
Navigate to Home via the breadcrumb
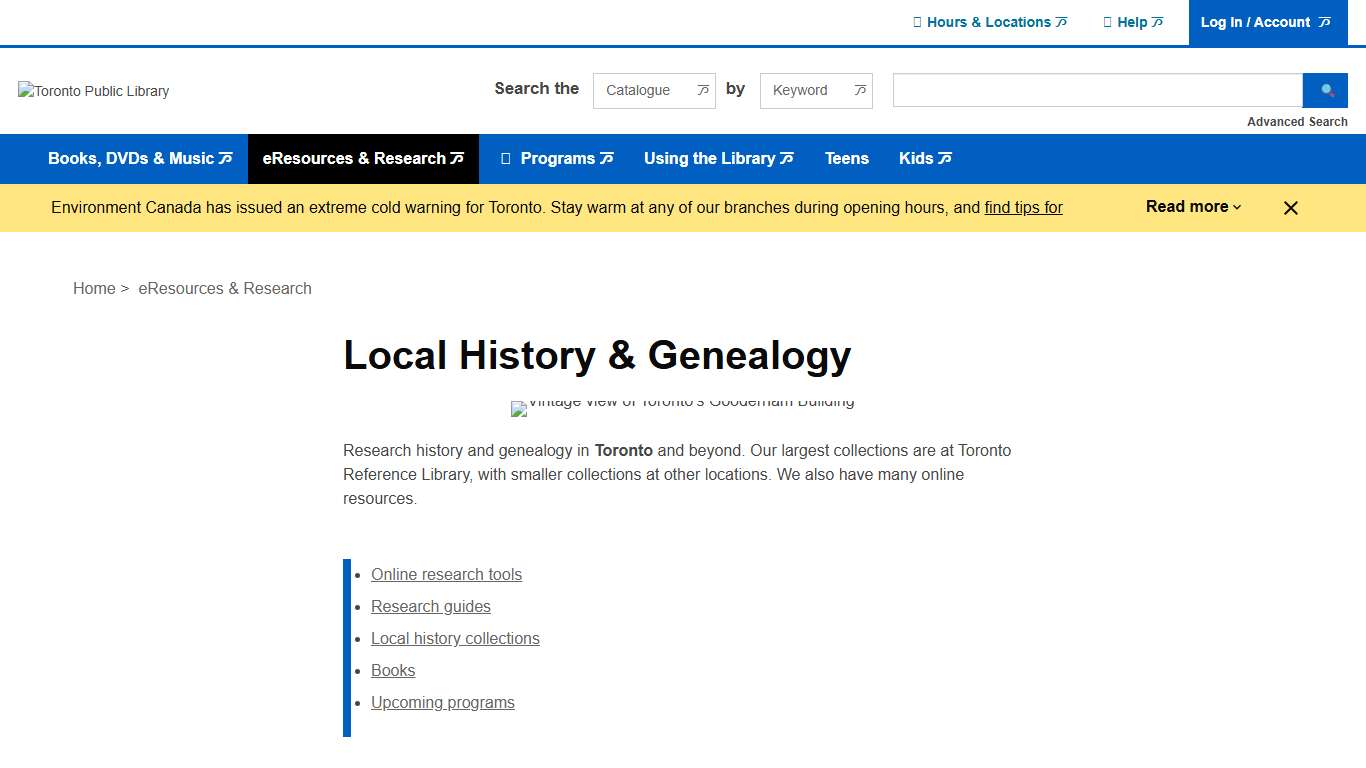tap(94, 288)
